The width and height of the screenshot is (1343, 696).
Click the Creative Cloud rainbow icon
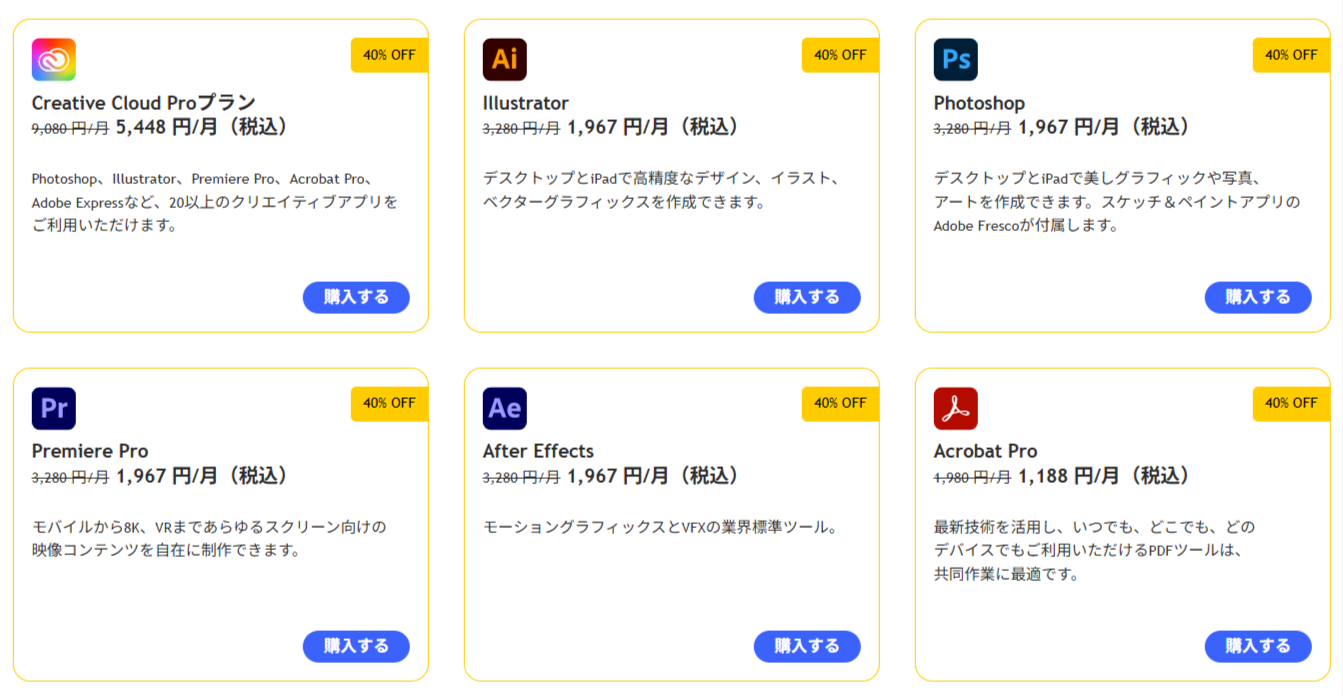point(54,59)
